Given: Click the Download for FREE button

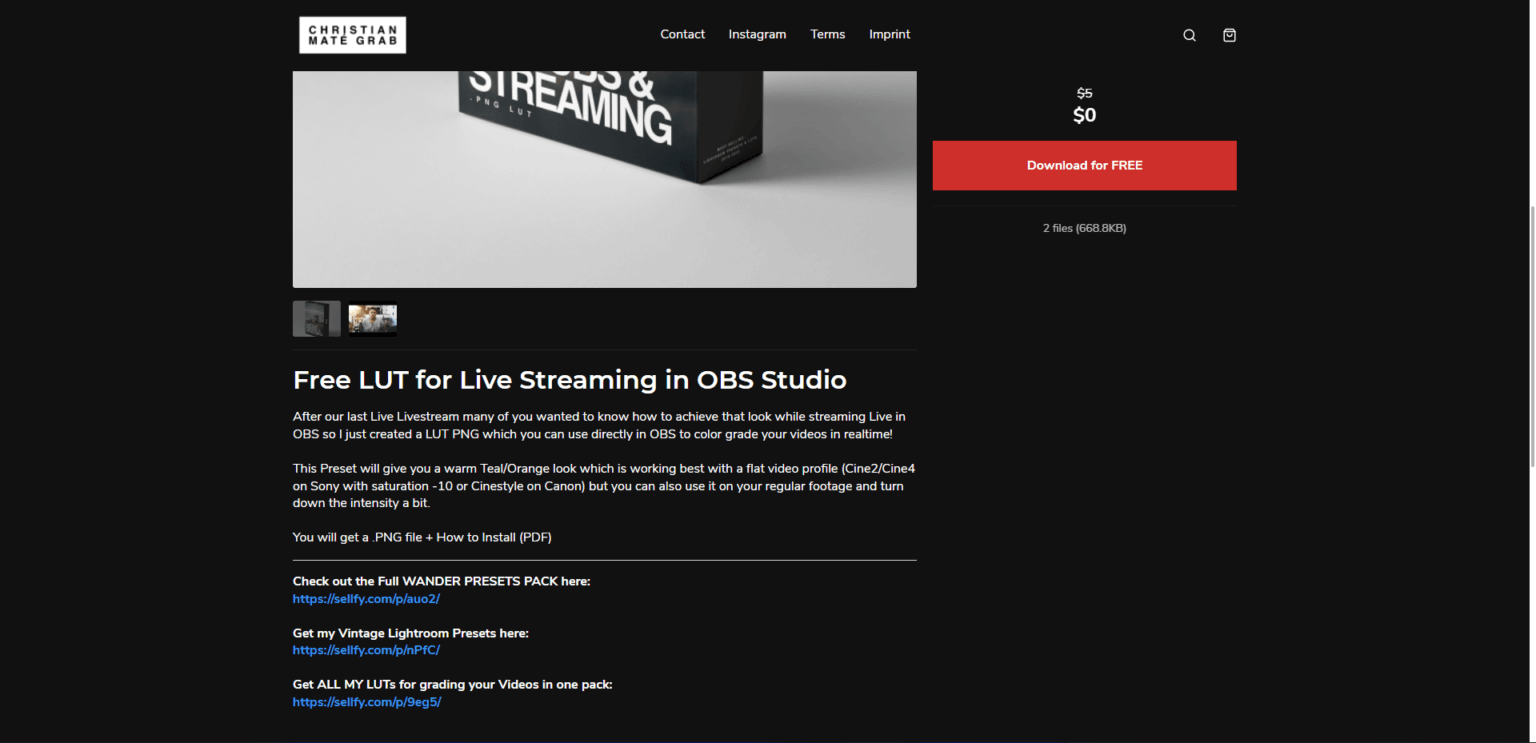Looking at the screenshot, I should (x=1084, y=165).
